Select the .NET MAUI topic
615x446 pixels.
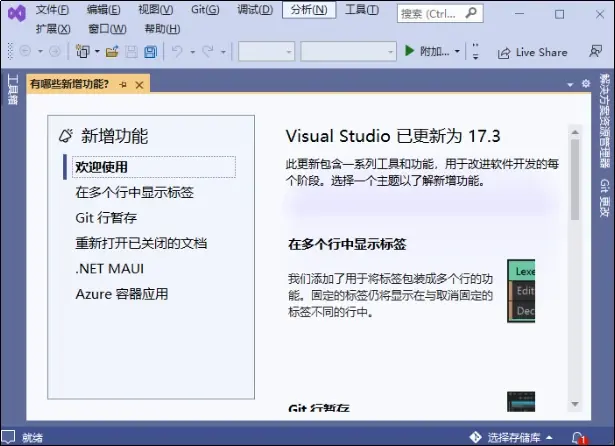click(109, 269)
